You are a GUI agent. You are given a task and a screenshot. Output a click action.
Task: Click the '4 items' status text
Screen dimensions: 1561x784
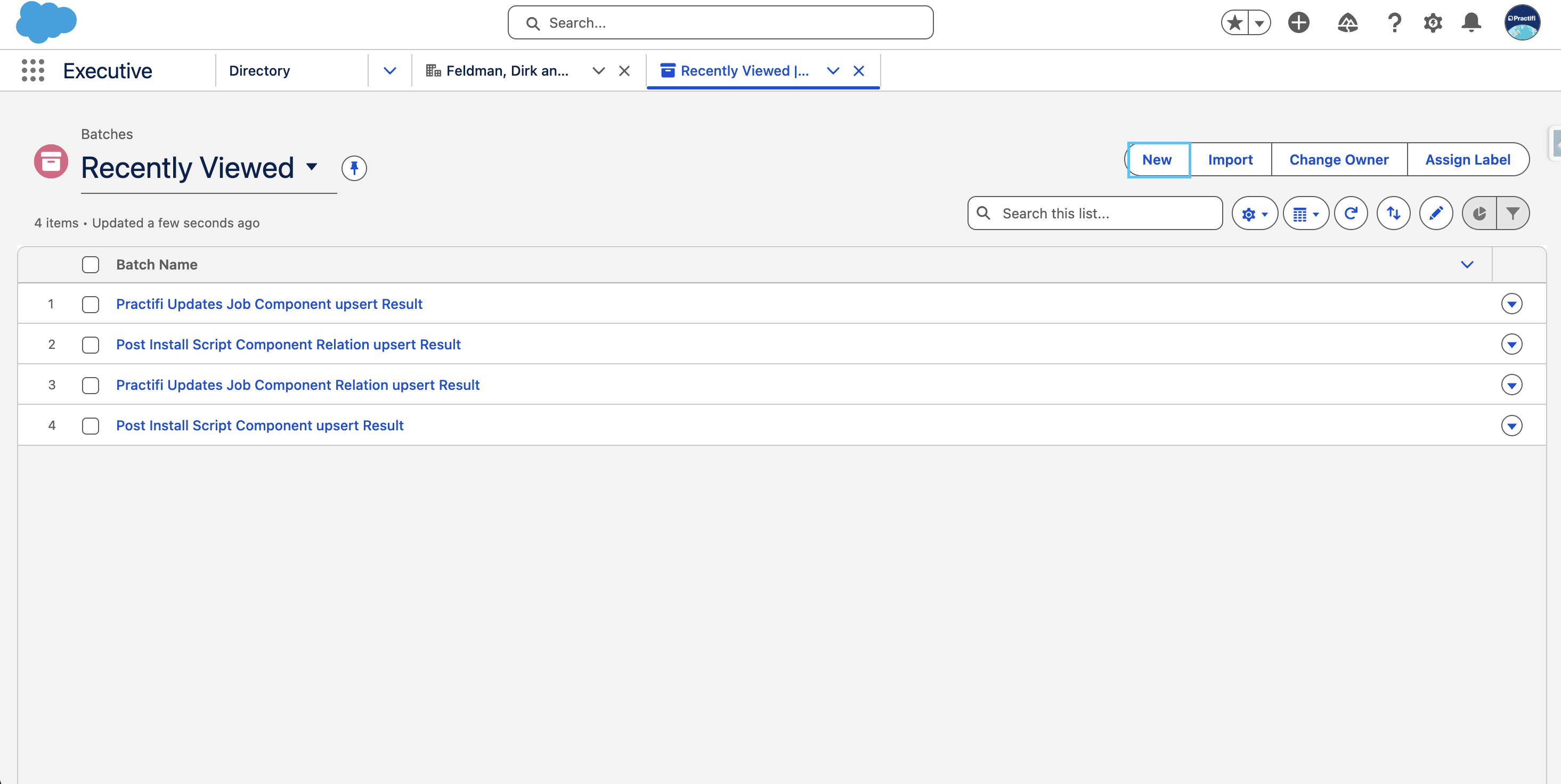56,223
